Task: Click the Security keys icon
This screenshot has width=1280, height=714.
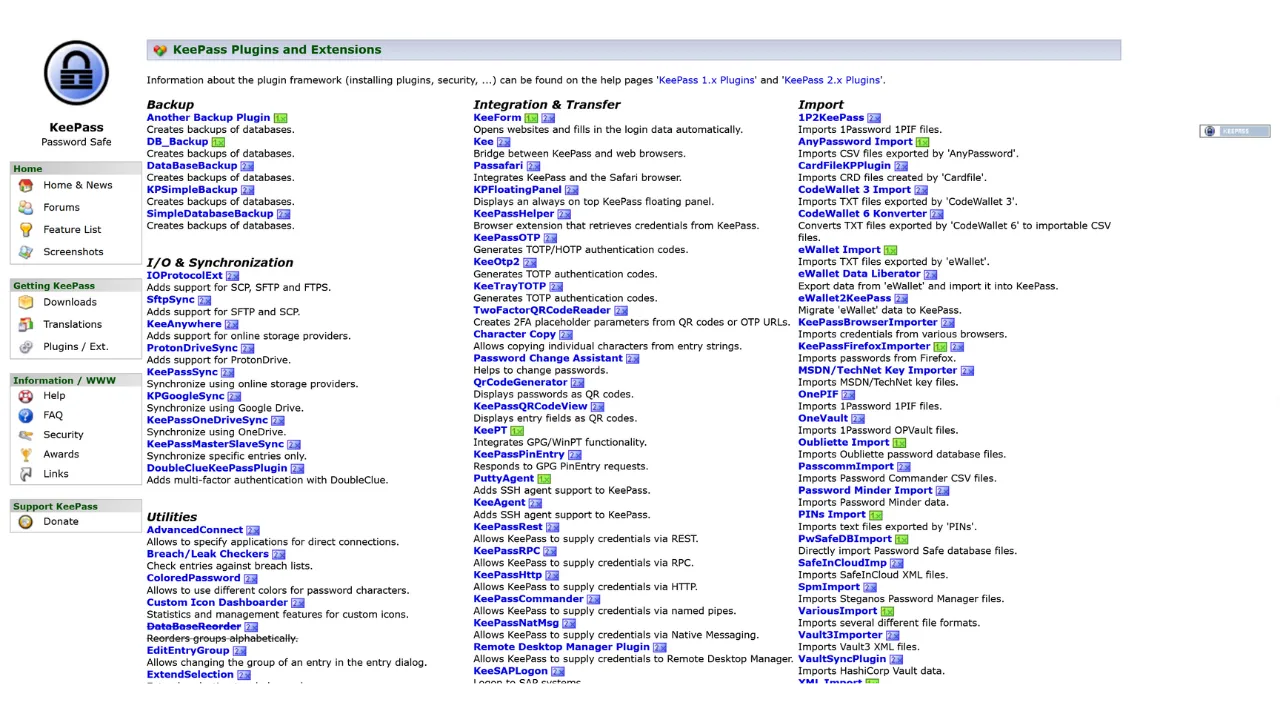Action: (x=25, y=435)
